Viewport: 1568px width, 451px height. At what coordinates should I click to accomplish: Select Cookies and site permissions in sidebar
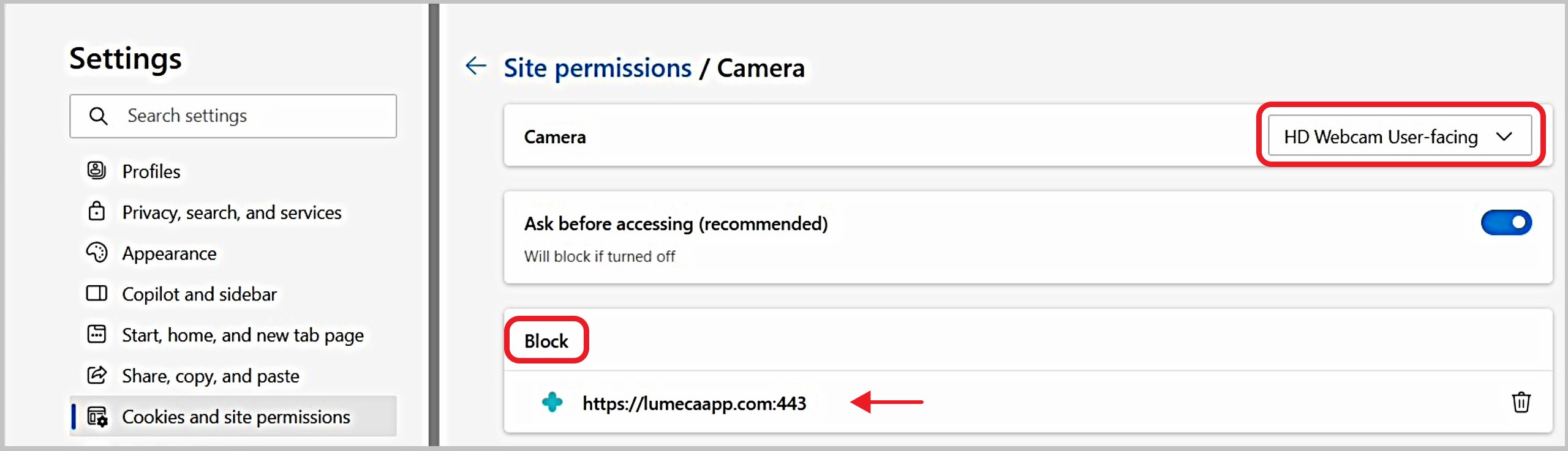point(236,416)
